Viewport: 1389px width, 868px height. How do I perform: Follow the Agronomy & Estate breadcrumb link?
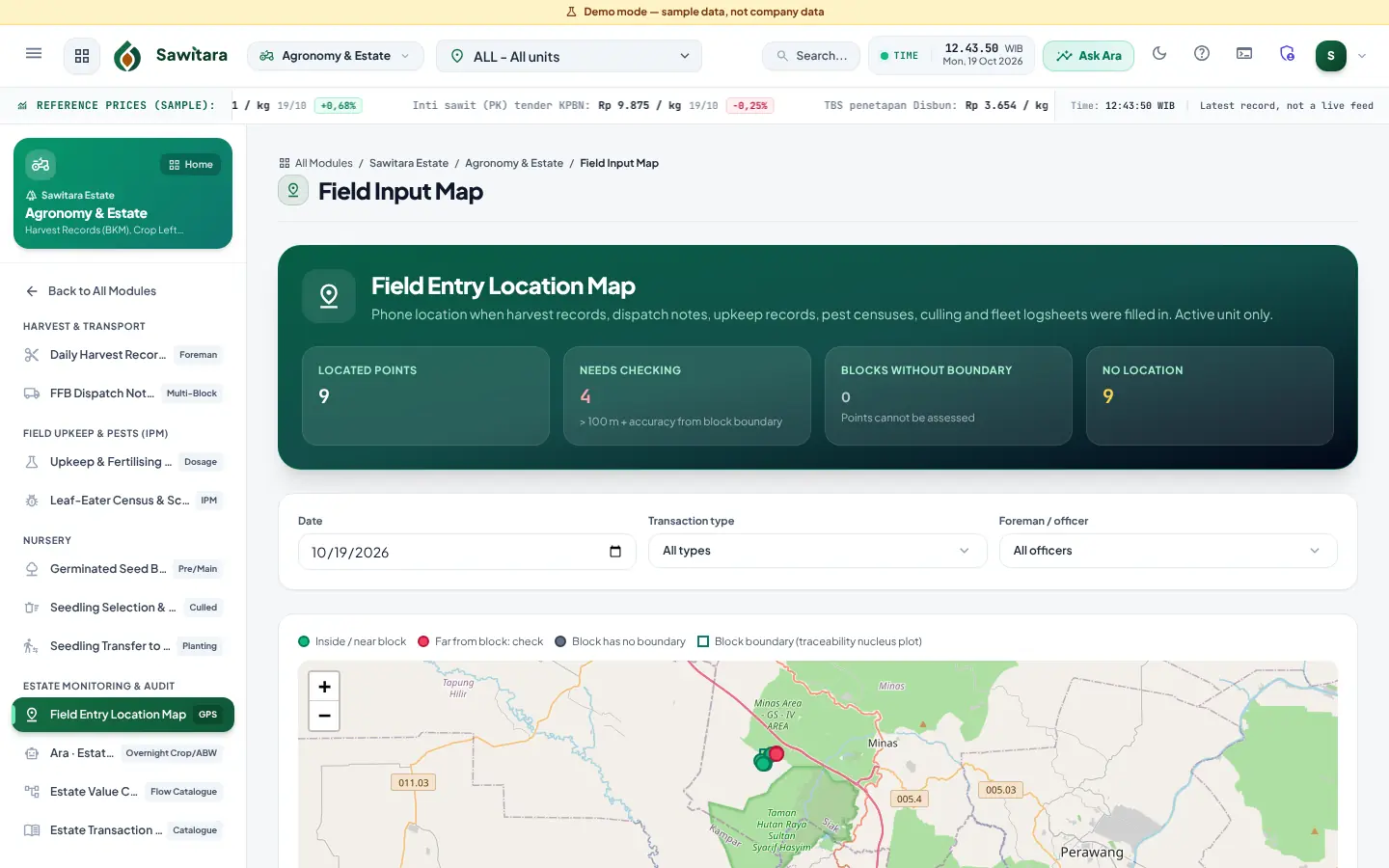[x=514, y=163]
